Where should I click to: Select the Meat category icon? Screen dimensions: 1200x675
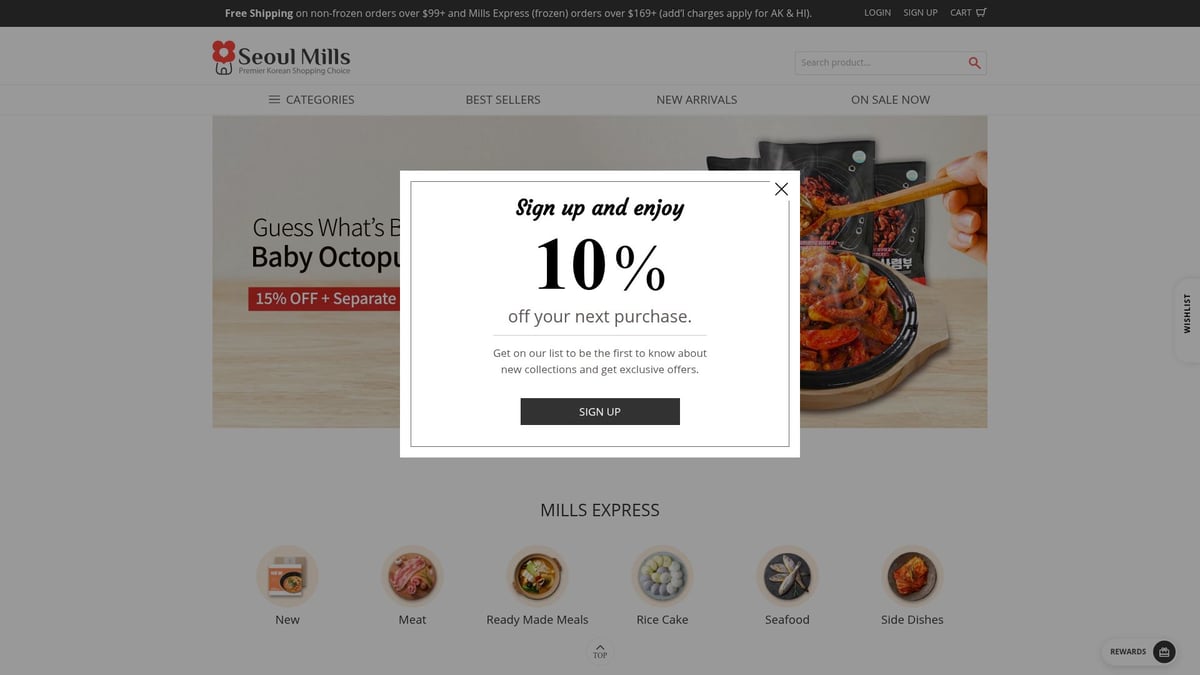(412, 576)
